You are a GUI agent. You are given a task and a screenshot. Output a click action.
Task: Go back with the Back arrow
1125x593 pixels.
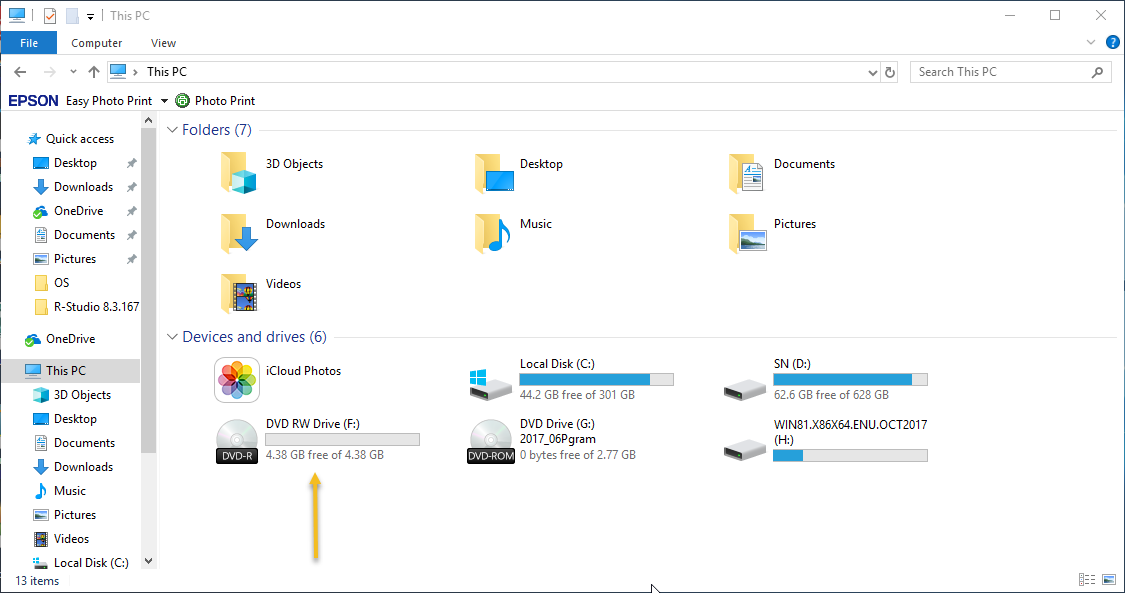tap(20, 72)
